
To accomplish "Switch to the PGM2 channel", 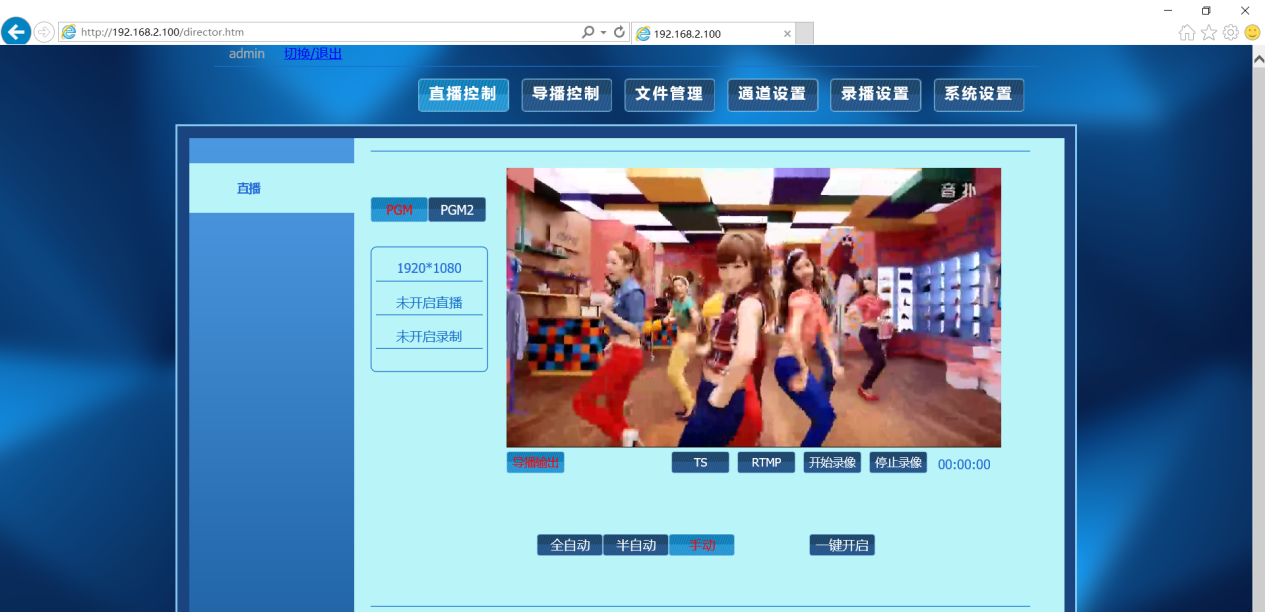I will 457,210.
